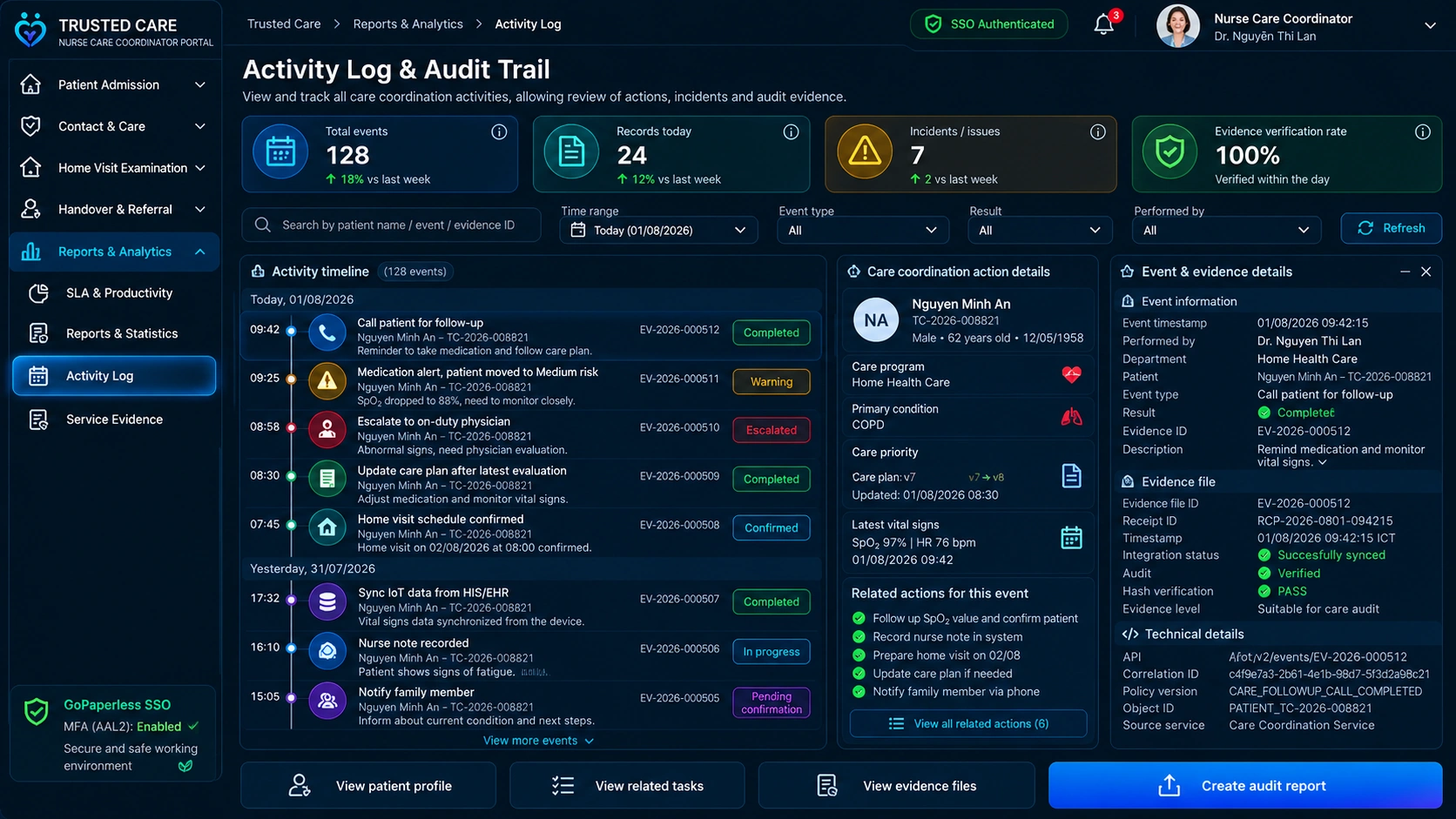Viewport: 1456px width, 819px height.
Task: Click View evidence files button
Action: click(897, 786)
